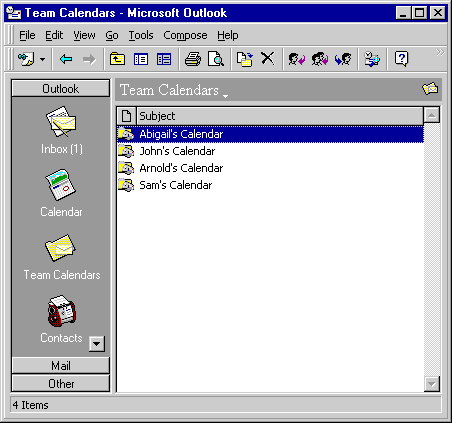Expand the Team Calendars folder title dropdown

(x=226, y=96)
